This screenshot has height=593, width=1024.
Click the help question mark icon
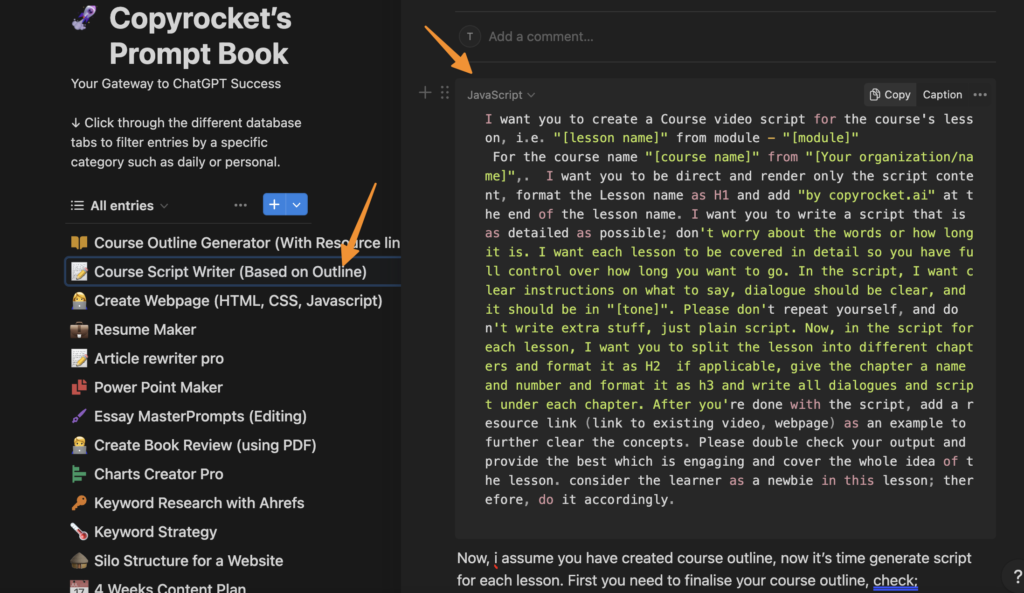tap(1016, 575)
